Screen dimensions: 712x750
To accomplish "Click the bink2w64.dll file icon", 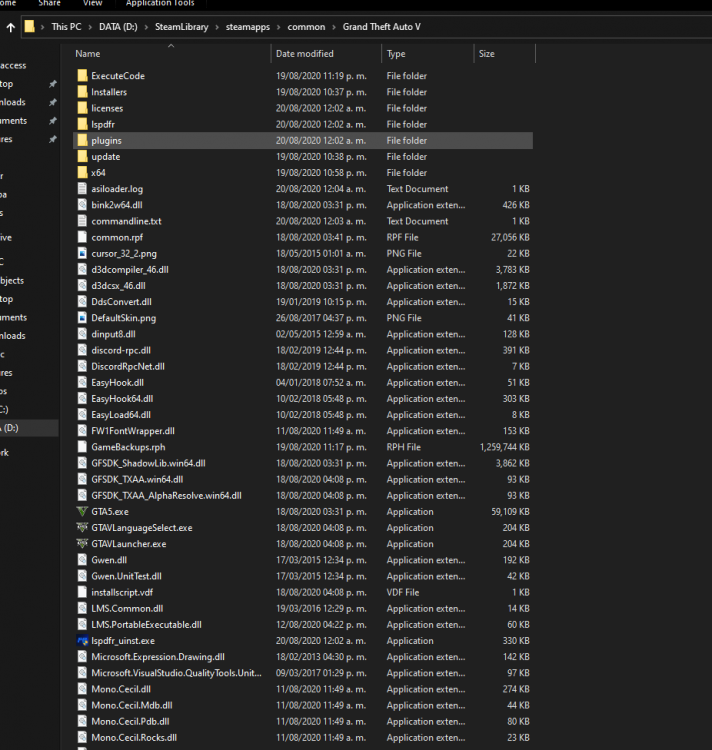I will 82,205.
